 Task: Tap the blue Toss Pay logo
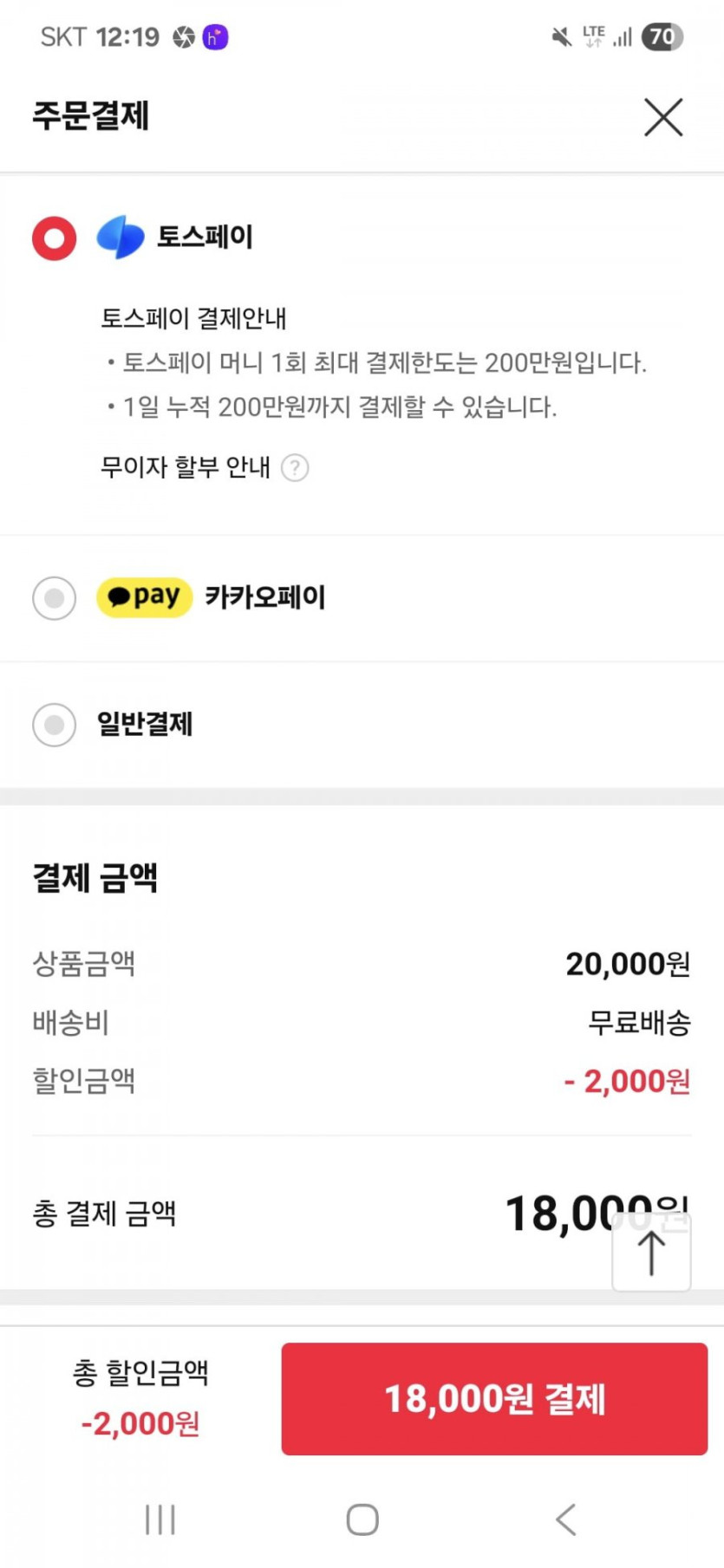pyautogui.click(x=121, y=237)
